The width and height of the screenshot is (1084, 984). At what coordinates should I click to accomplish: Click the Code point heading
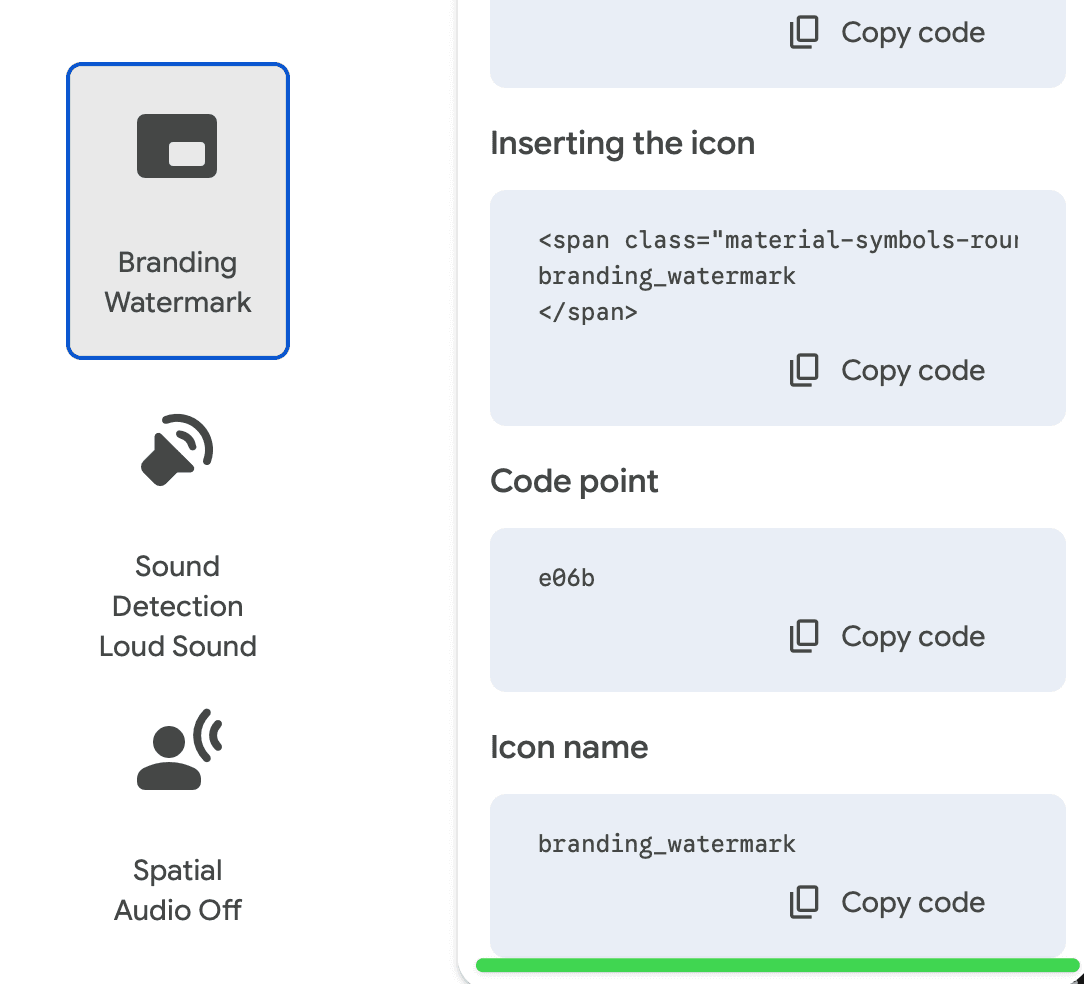point(574,481)
